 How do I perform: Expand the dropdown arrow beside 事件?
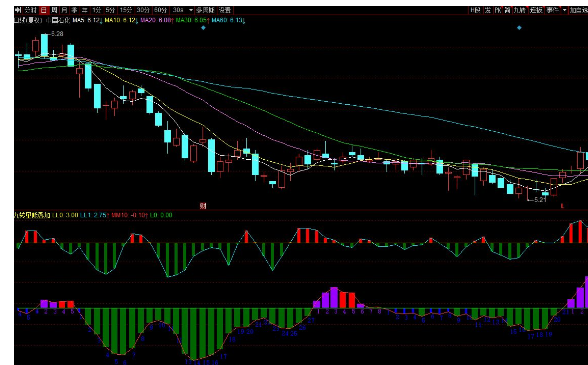pyautogui.click(x=564, y=10)
